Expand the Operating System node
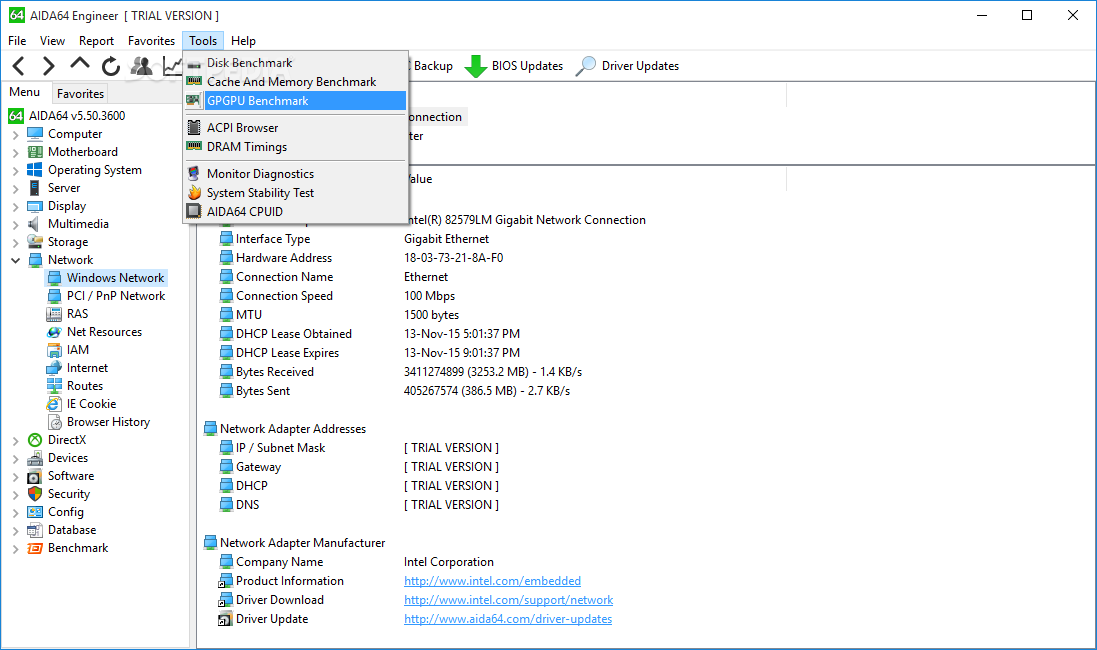This screenshot has width=1097, height=650. click(15, 171)
